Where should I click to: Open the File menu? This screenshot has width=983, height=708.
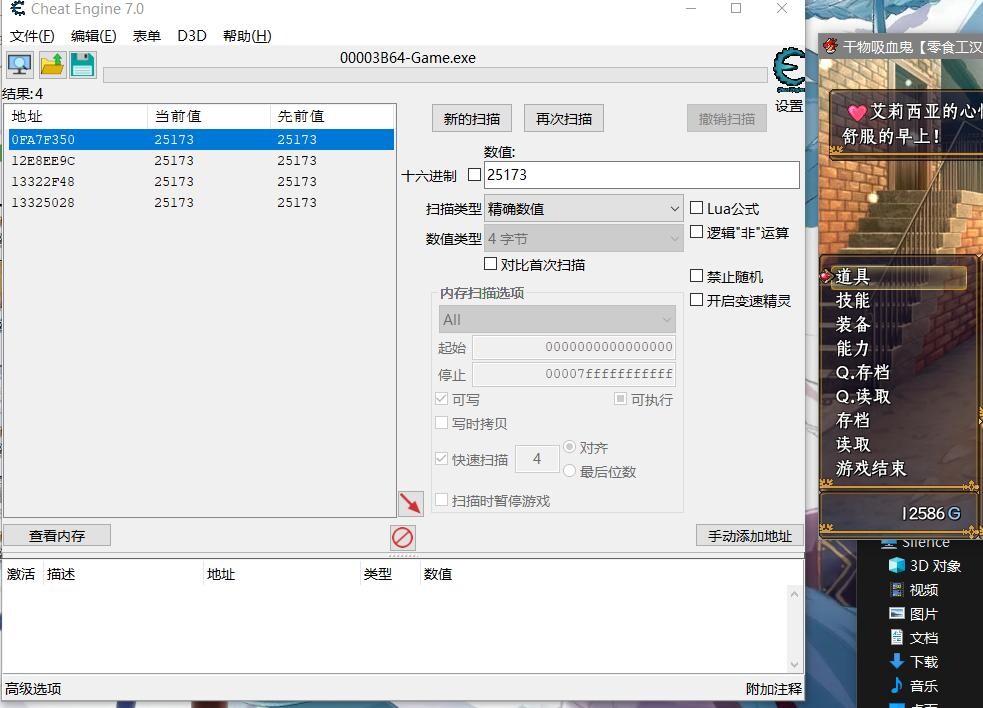point(31,36)
